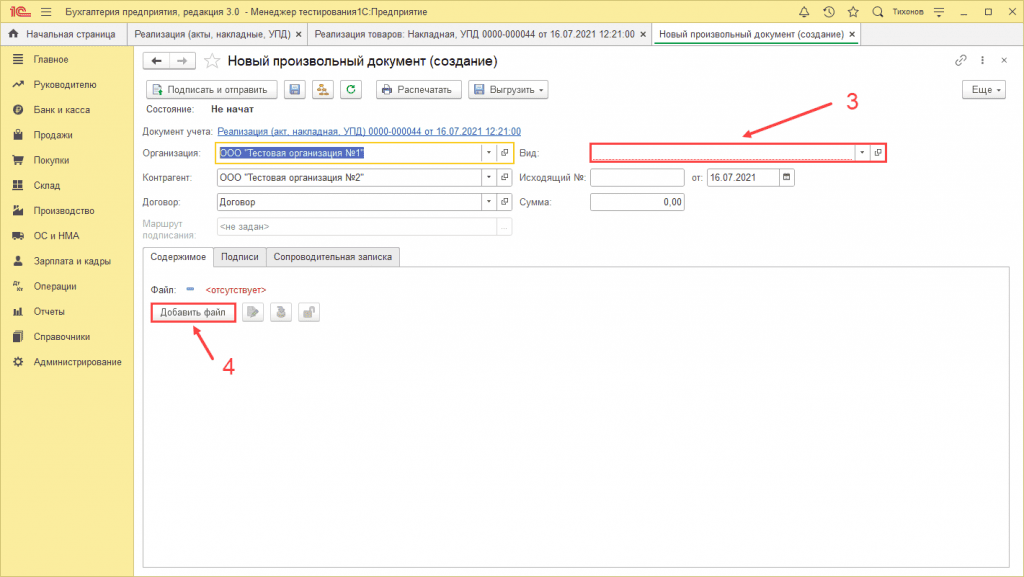Viewport: 1024px width, 577px height.
Task: Open Продажи section in sidebar
Action: pos(53,135)
